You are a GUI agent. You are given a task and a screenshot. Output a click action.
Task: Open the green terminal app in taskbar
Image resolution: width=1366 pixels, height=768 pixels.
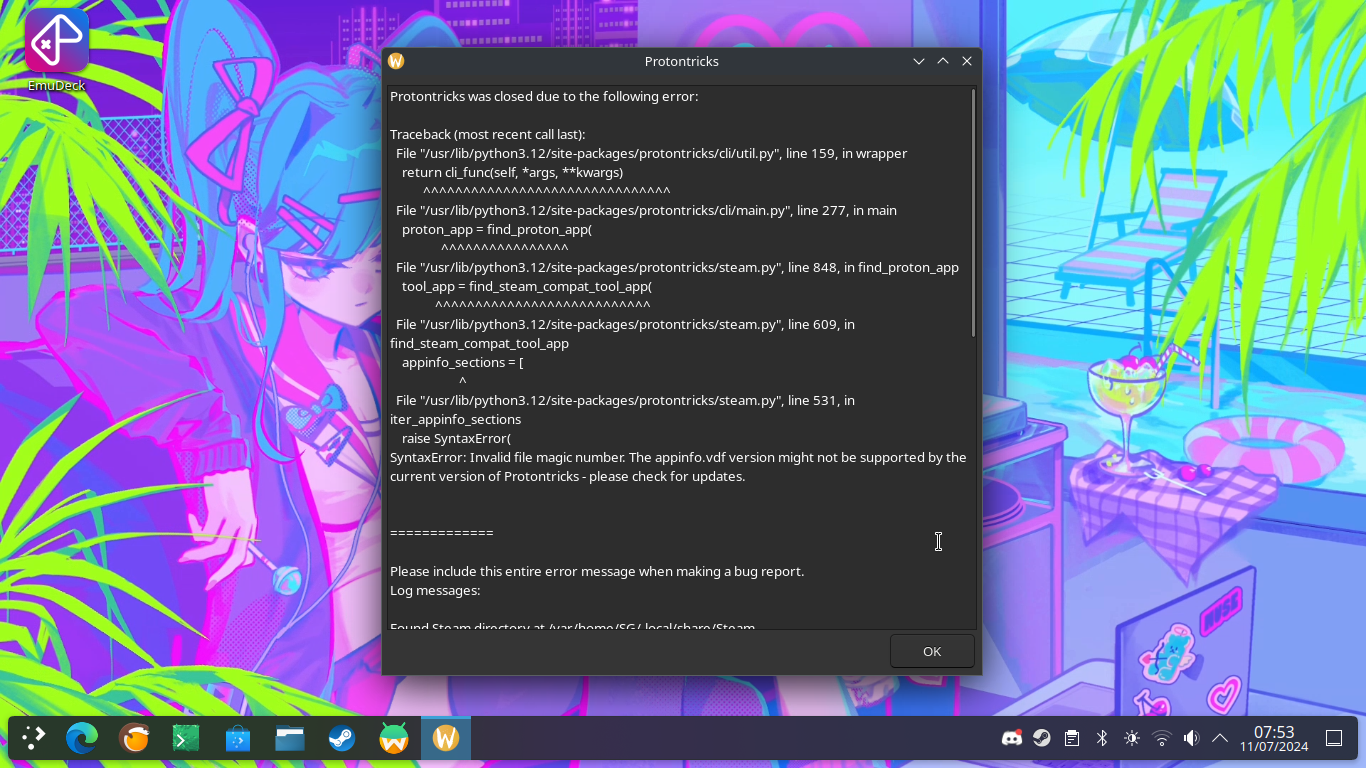coord(186,739)
